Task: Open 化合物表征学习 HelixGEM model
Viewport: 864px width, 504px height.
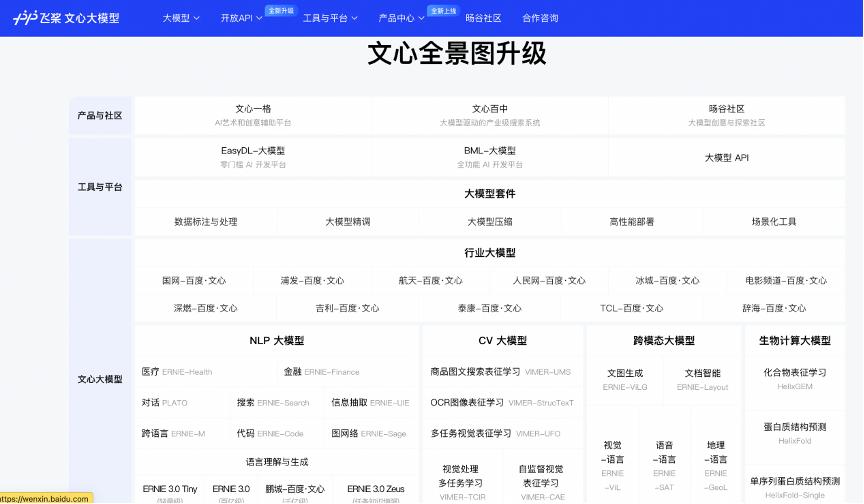Action: point(795,379)
